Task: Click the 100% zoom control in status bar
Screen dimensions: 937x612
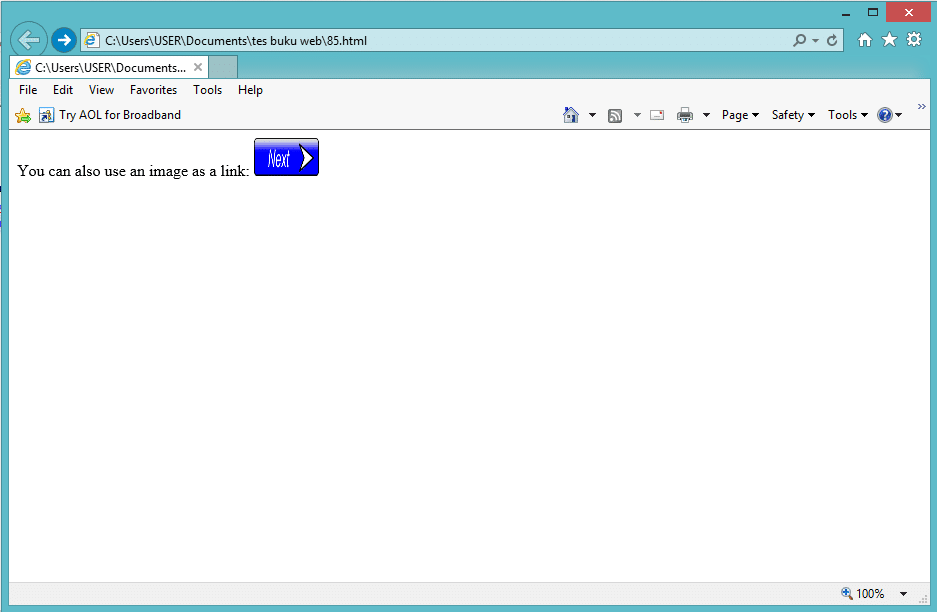Action: tap(869, 593)
